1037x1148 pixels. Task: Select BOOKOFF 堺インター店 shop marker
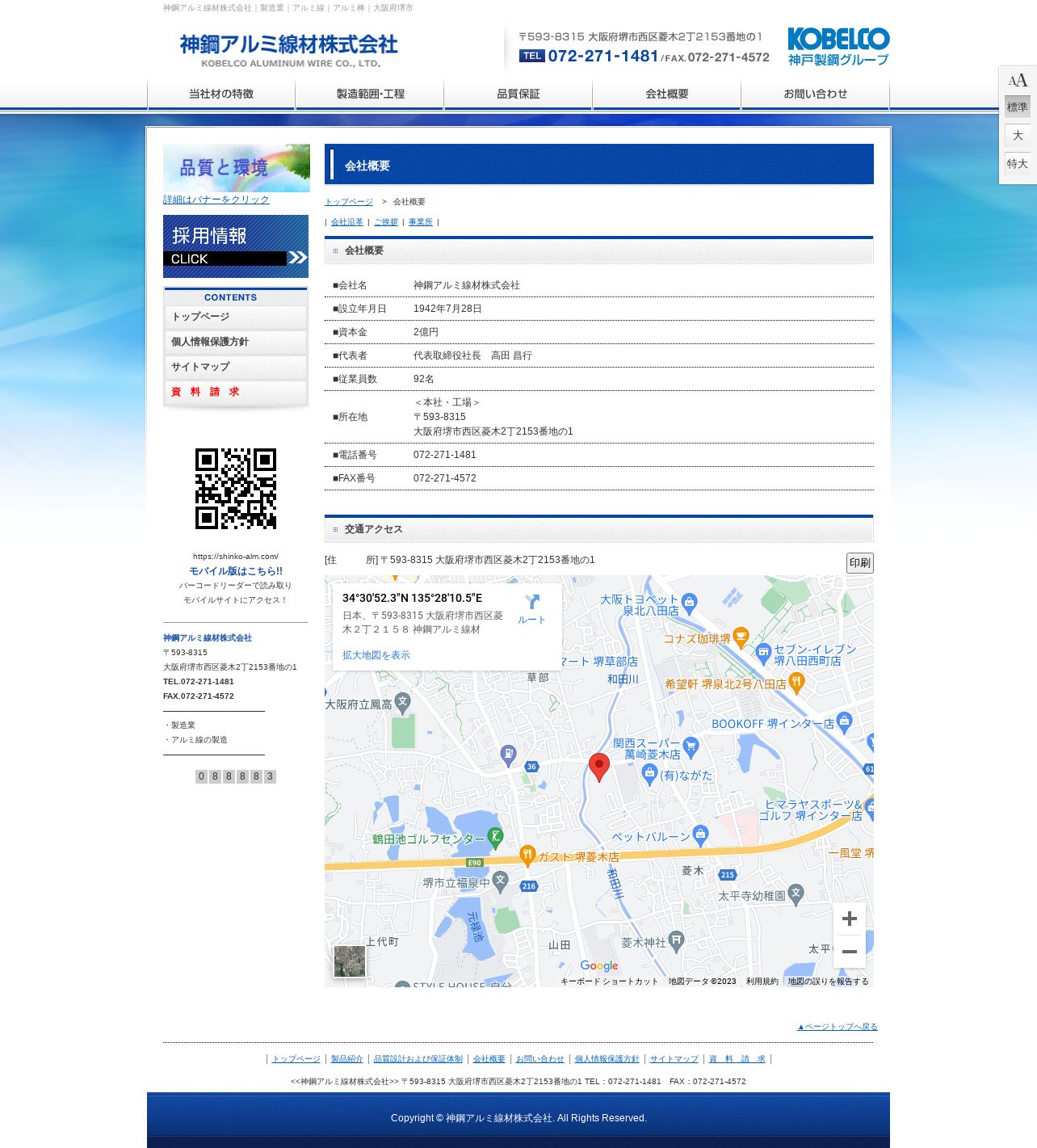[x=845, y=721]
